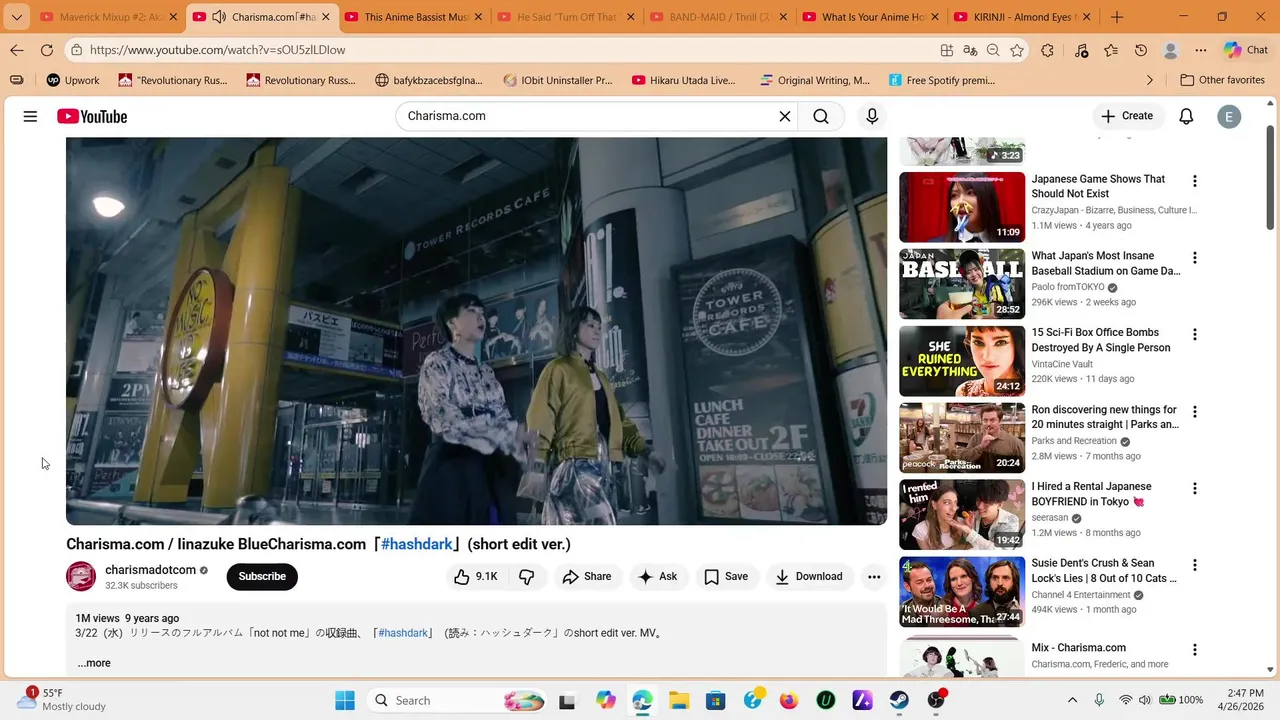Image resolution: width=1280 pixels, height=720 pixels.
Task: Open options for 'Mix - Charisma.com'
Action: [1194, 650]
